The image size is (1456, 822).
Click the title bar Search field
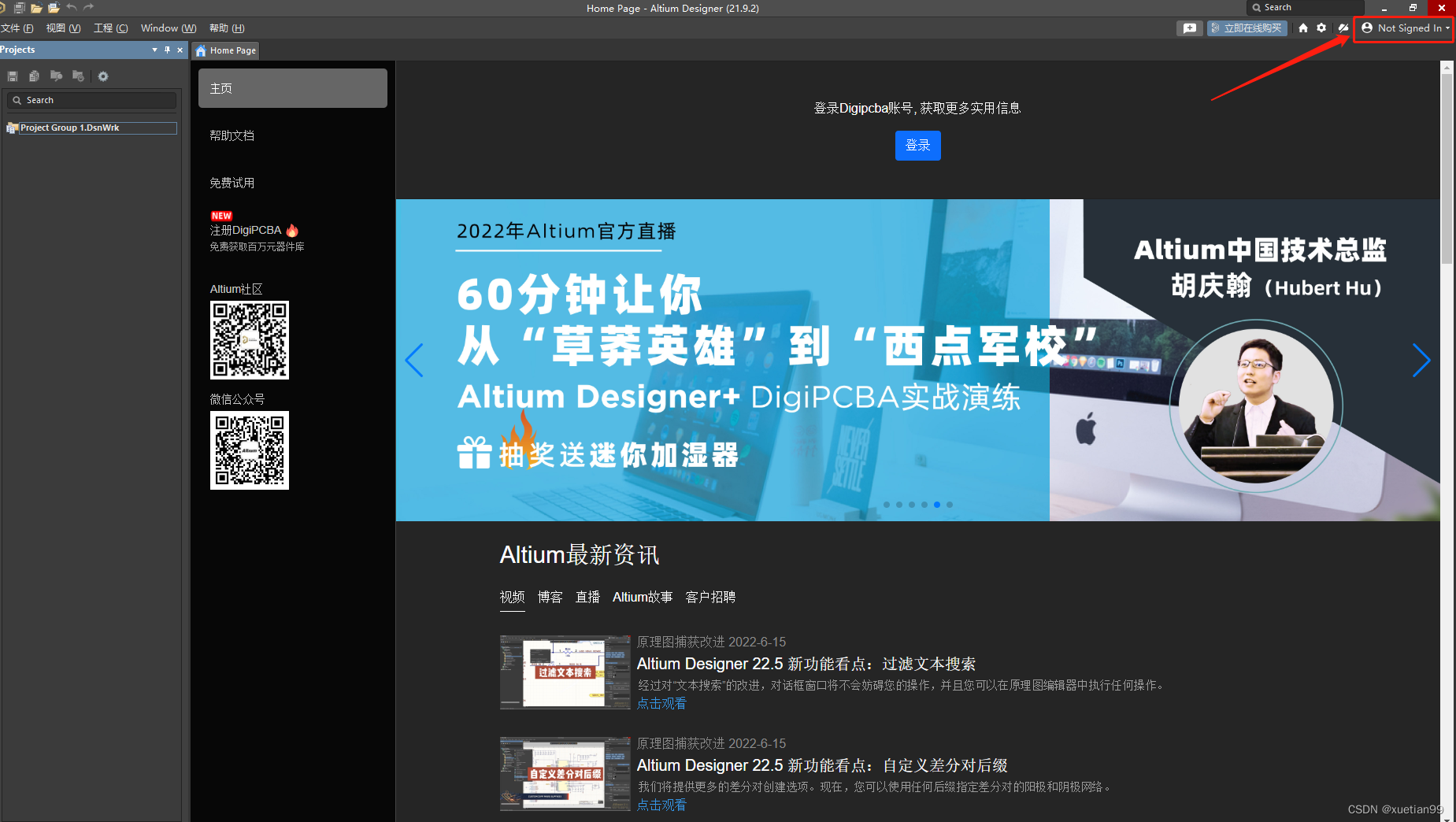pos(1306,7)
